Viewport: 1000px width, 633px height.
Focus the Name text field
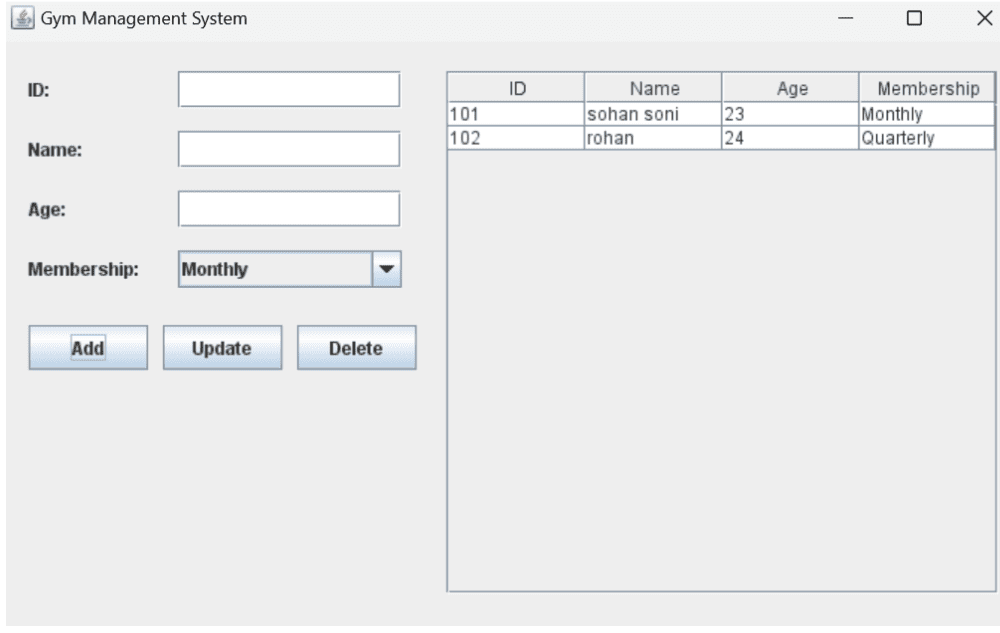pos(289,149)
